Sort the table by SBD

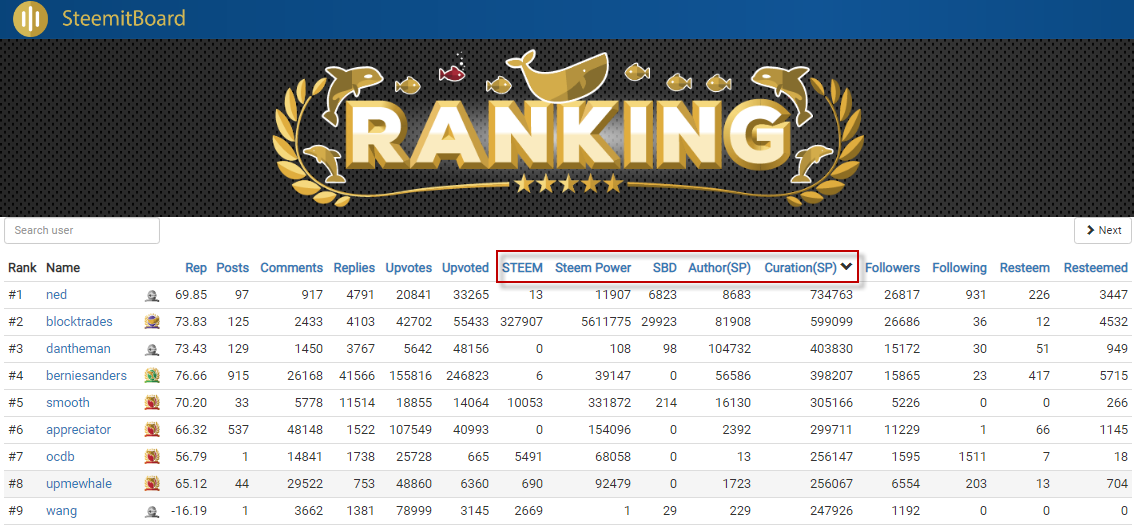pyautogui.click(x=665, y=268)
